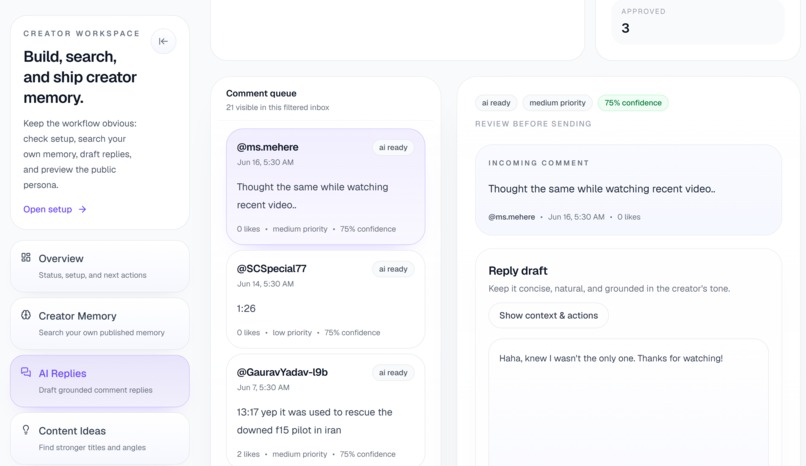Click the Creator Memory brain icon
This screenshot has width=806, height=466.
[26, 315]
